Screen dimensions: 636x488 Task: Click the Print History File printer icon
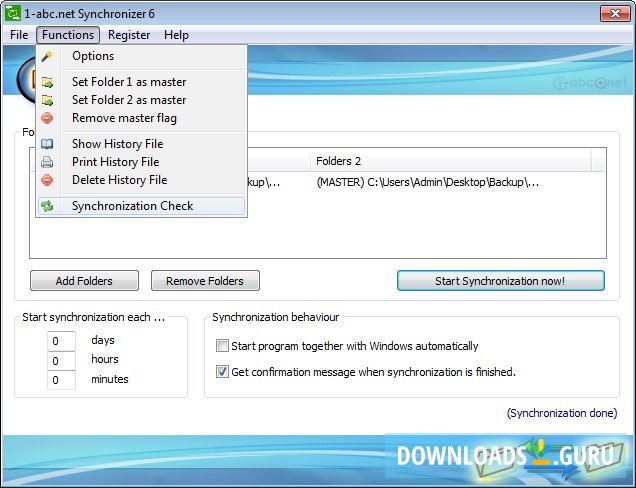coord(47,162)
